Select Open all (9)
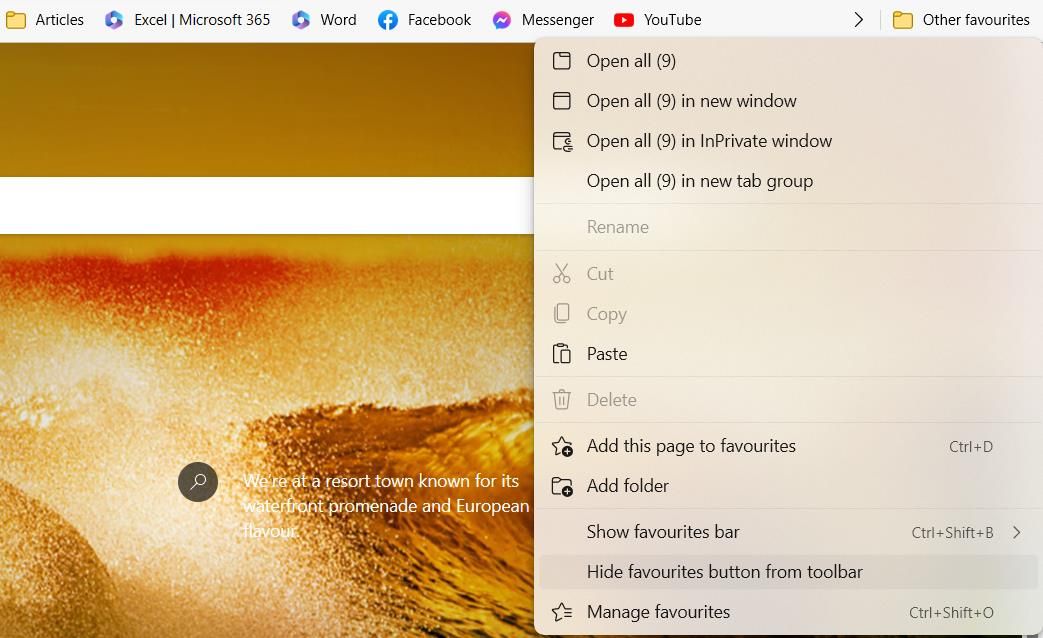Viewport: 1043px width, 638px height. pyautogui.click(x=631, y=60)
